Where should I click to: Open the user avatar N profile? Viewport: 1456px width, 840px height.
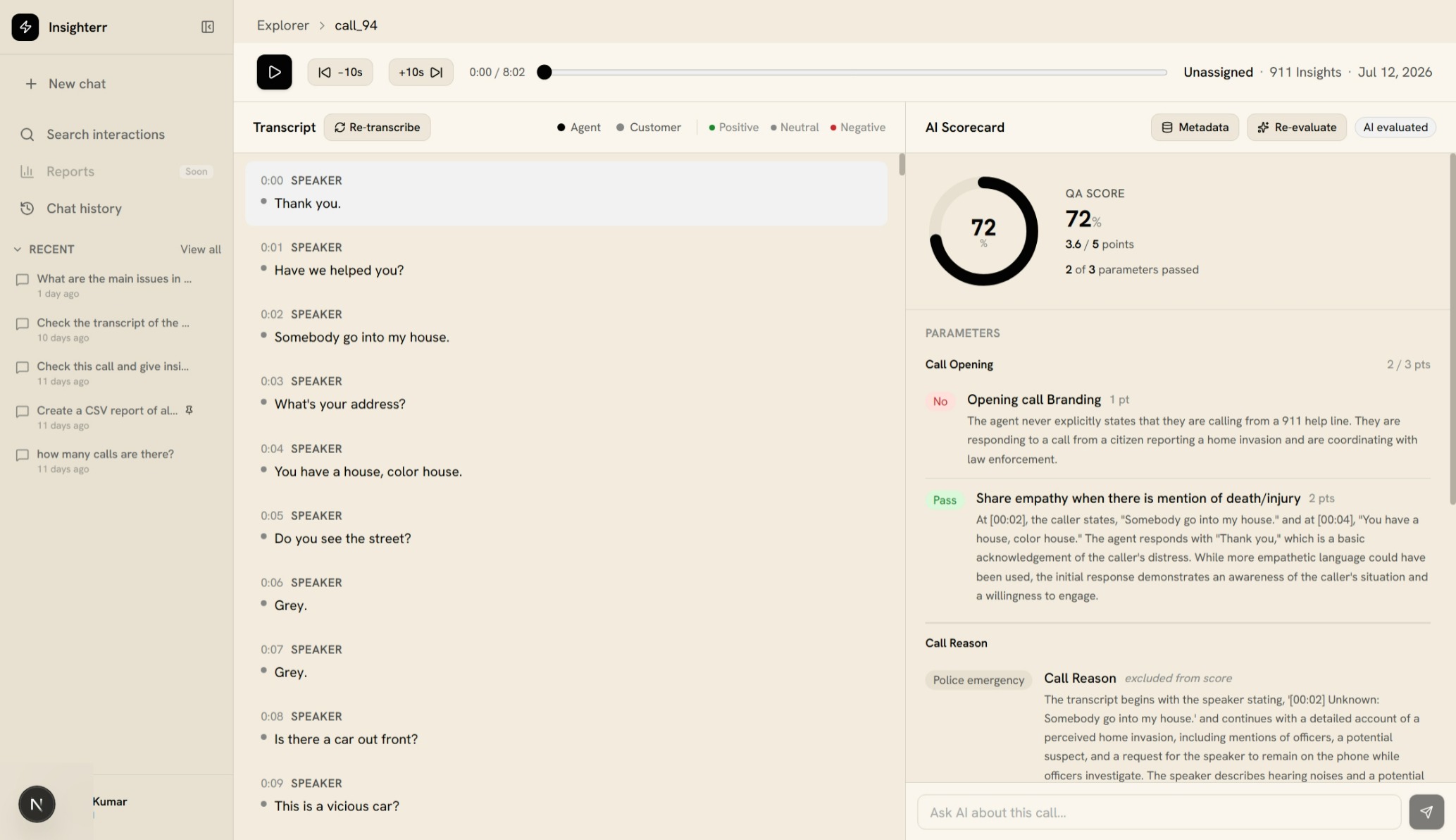[37, 804]
